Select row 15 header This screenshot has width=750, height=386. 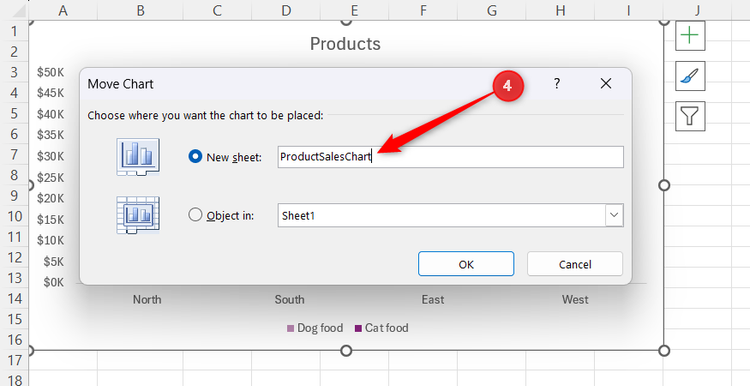14,319
